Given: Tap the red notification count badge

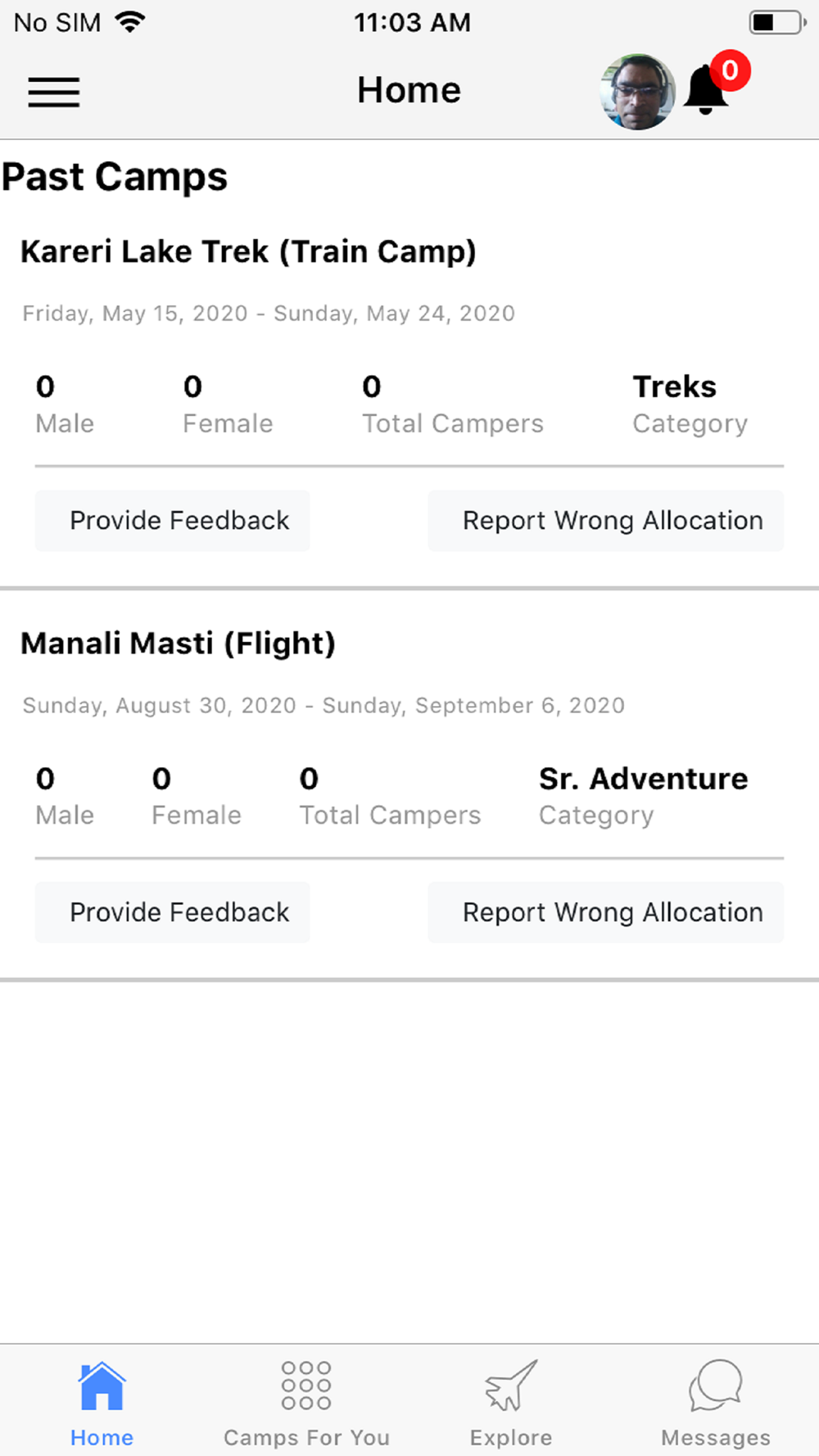Looking at the screenshot, I should pyautogui.click(x=730, y=71).
